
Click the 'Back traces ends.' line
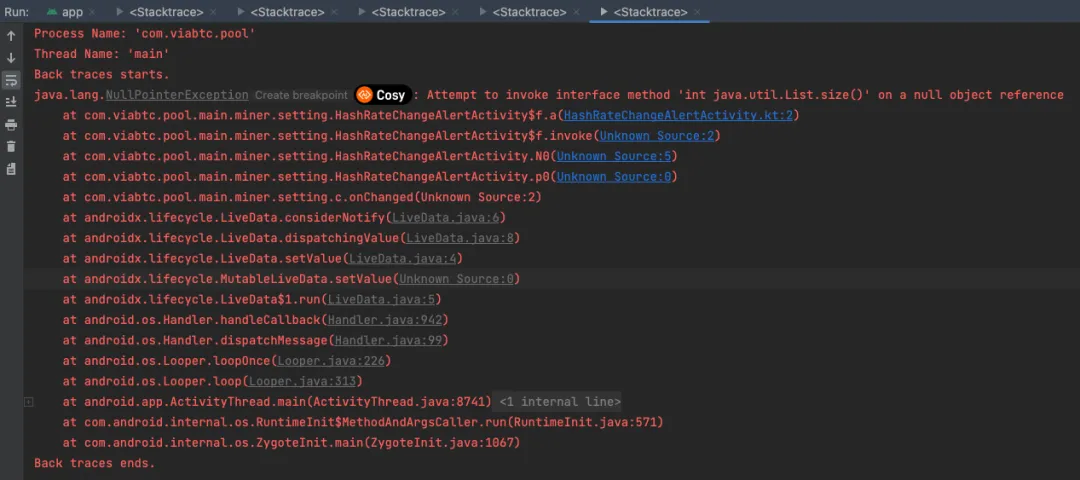click(x=94, y=463)
